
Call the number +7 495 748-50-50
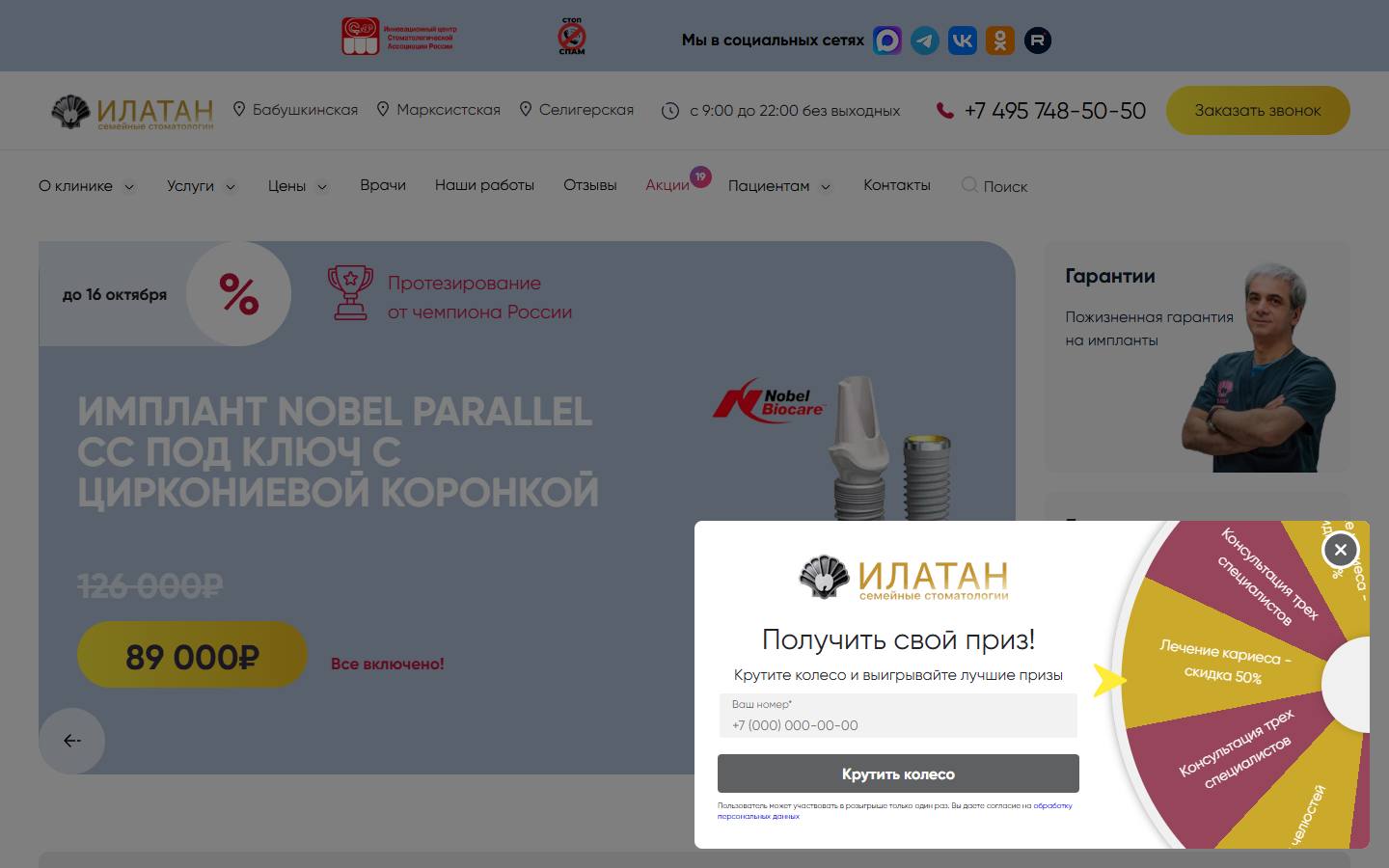(1054, 111)
